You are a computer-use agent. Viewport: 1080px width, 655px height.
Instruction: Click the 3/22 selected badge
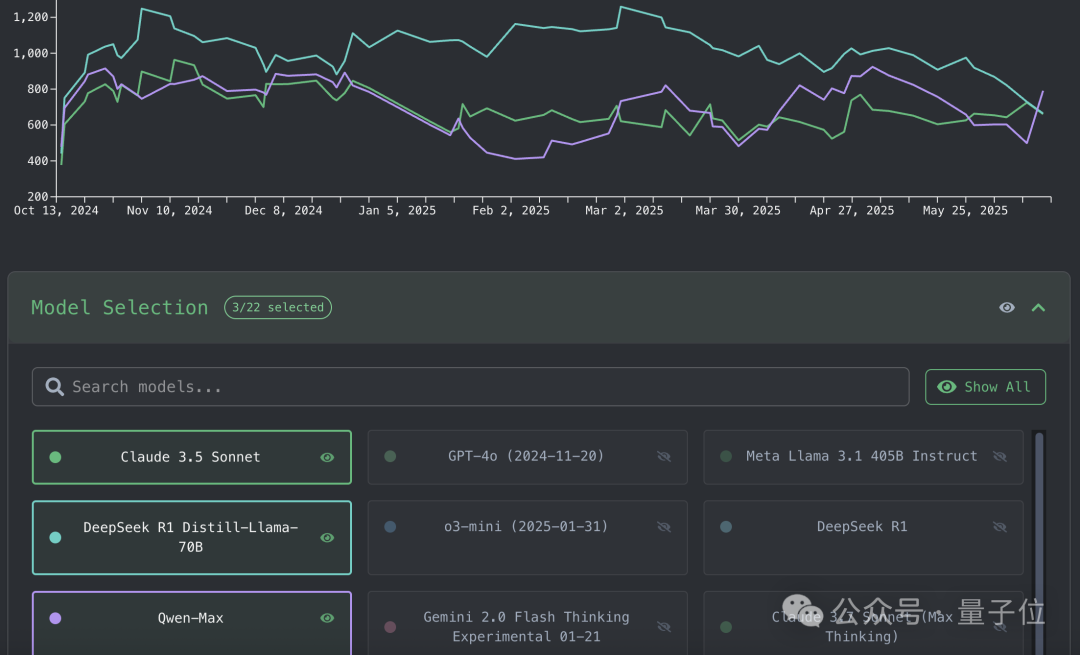[277, 308]
